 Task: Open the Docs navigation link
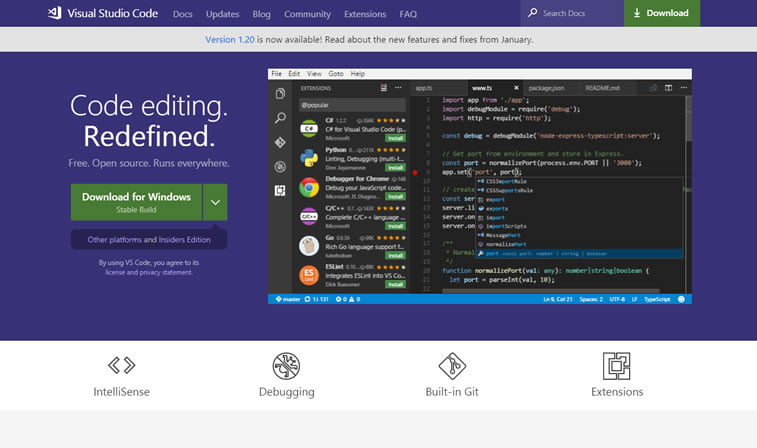(182, 14)
